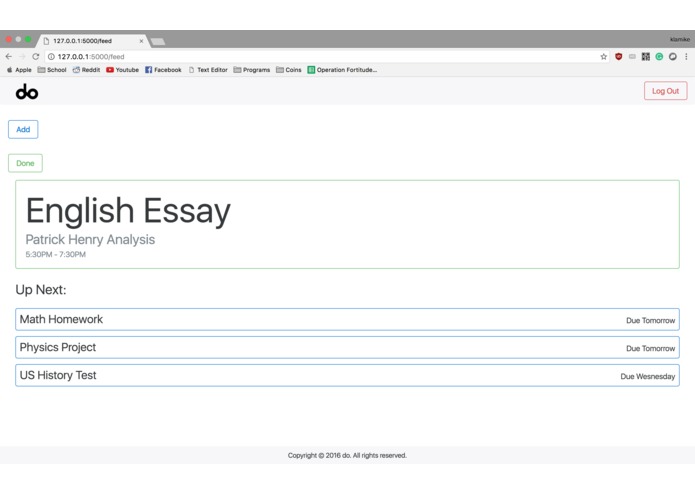Open the QR code extension icon
The width and height of the screenshot is (695, 494).
point(646,56)
